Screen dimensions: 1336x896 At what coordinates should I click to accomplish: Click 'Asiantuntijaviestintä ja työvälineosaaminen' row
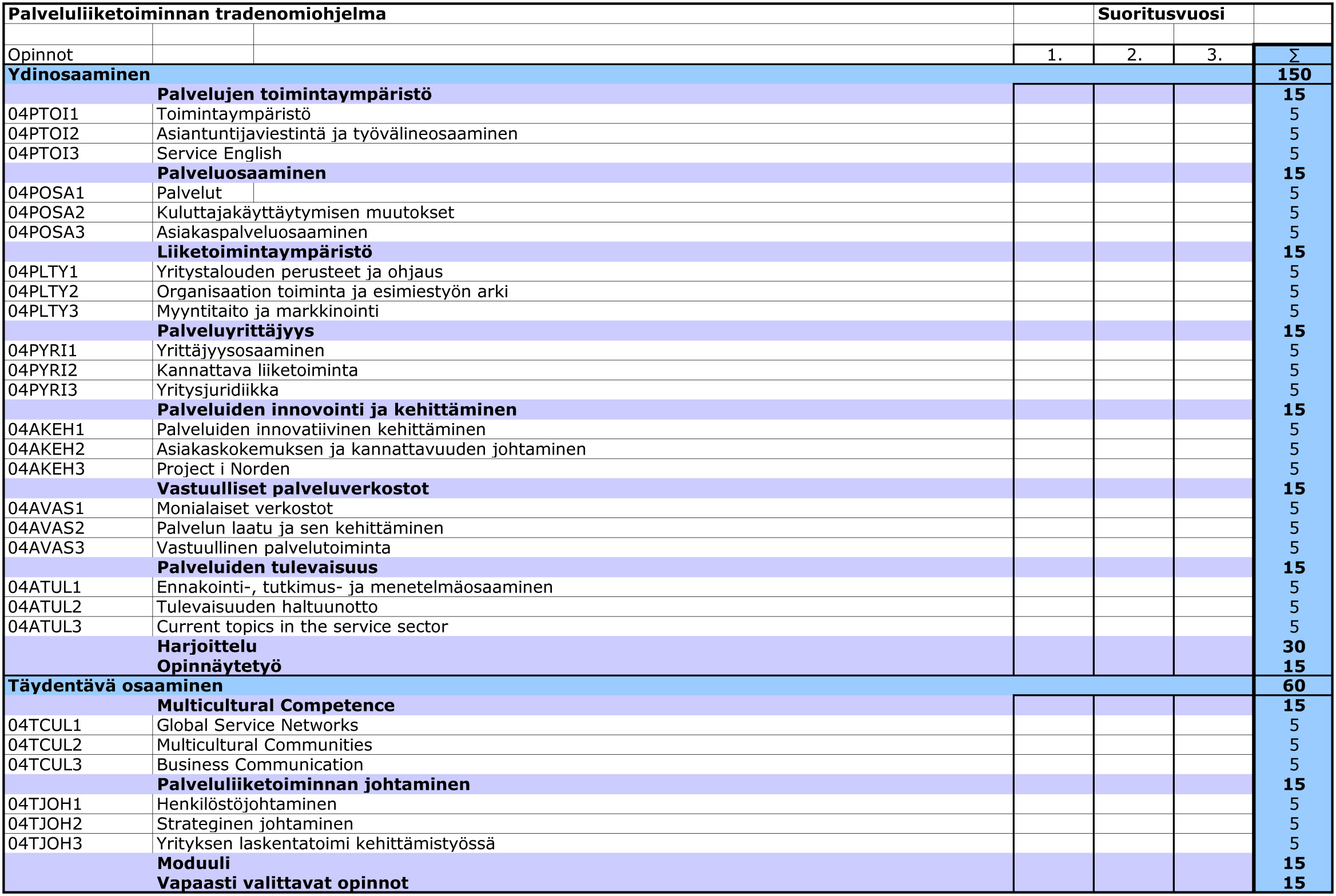(629, 134)
